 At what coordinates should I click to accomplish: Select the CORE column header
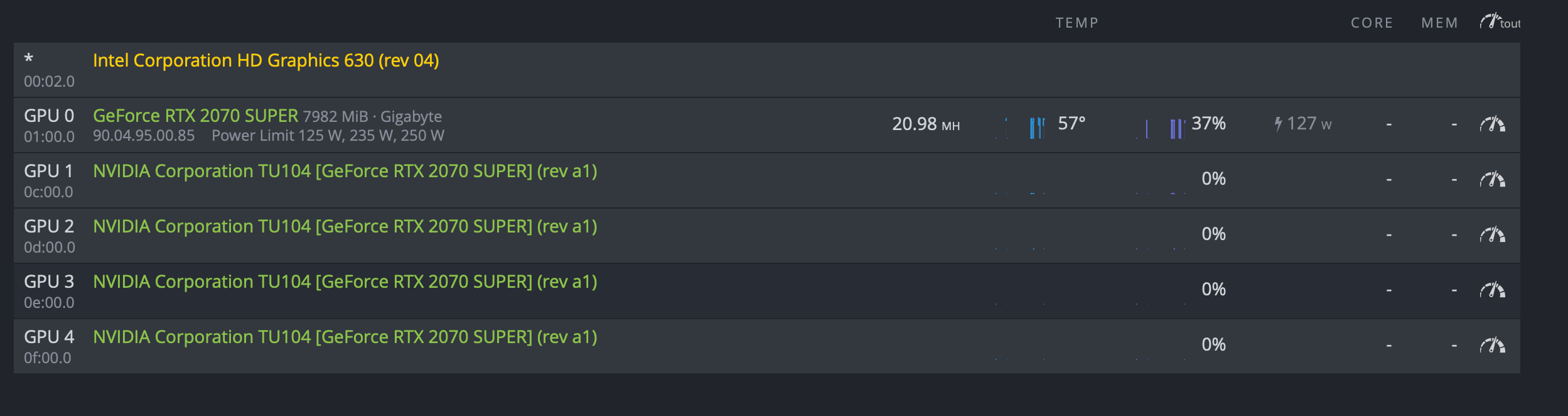[1372, 23]
